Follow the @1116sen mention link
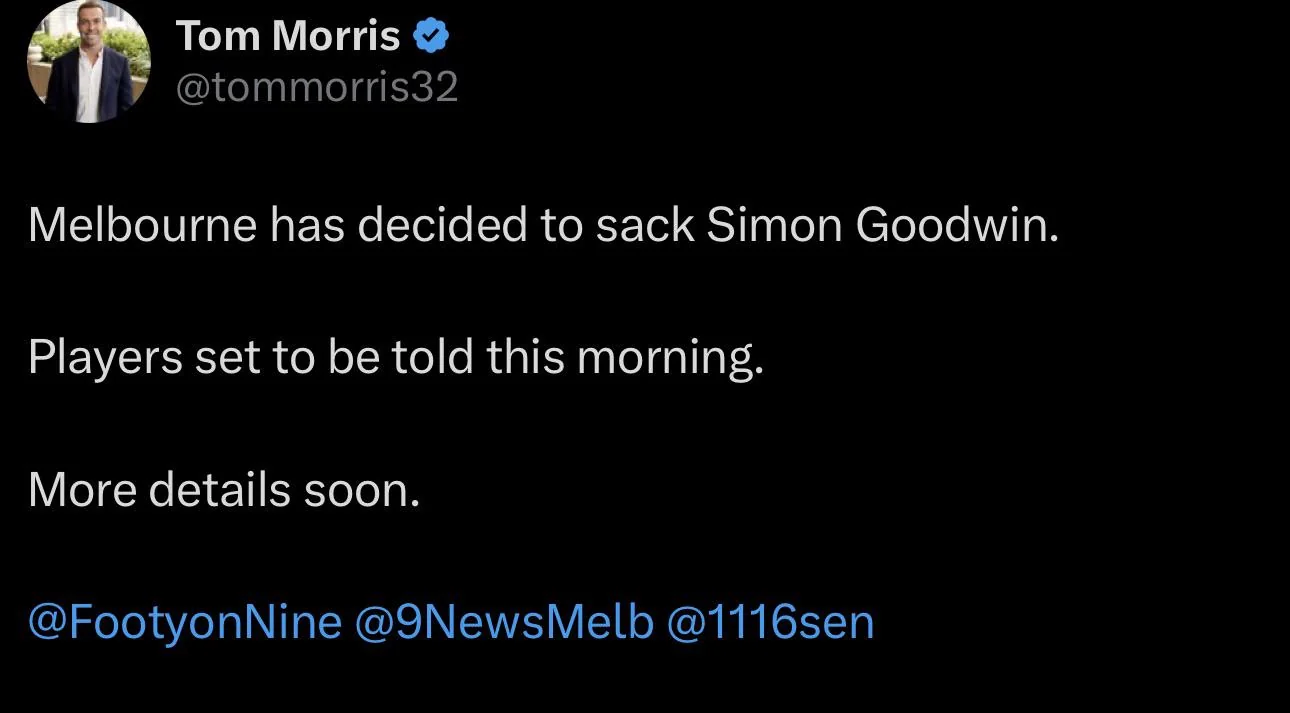This screenshot has width=1290, height=713. (770, 623)
